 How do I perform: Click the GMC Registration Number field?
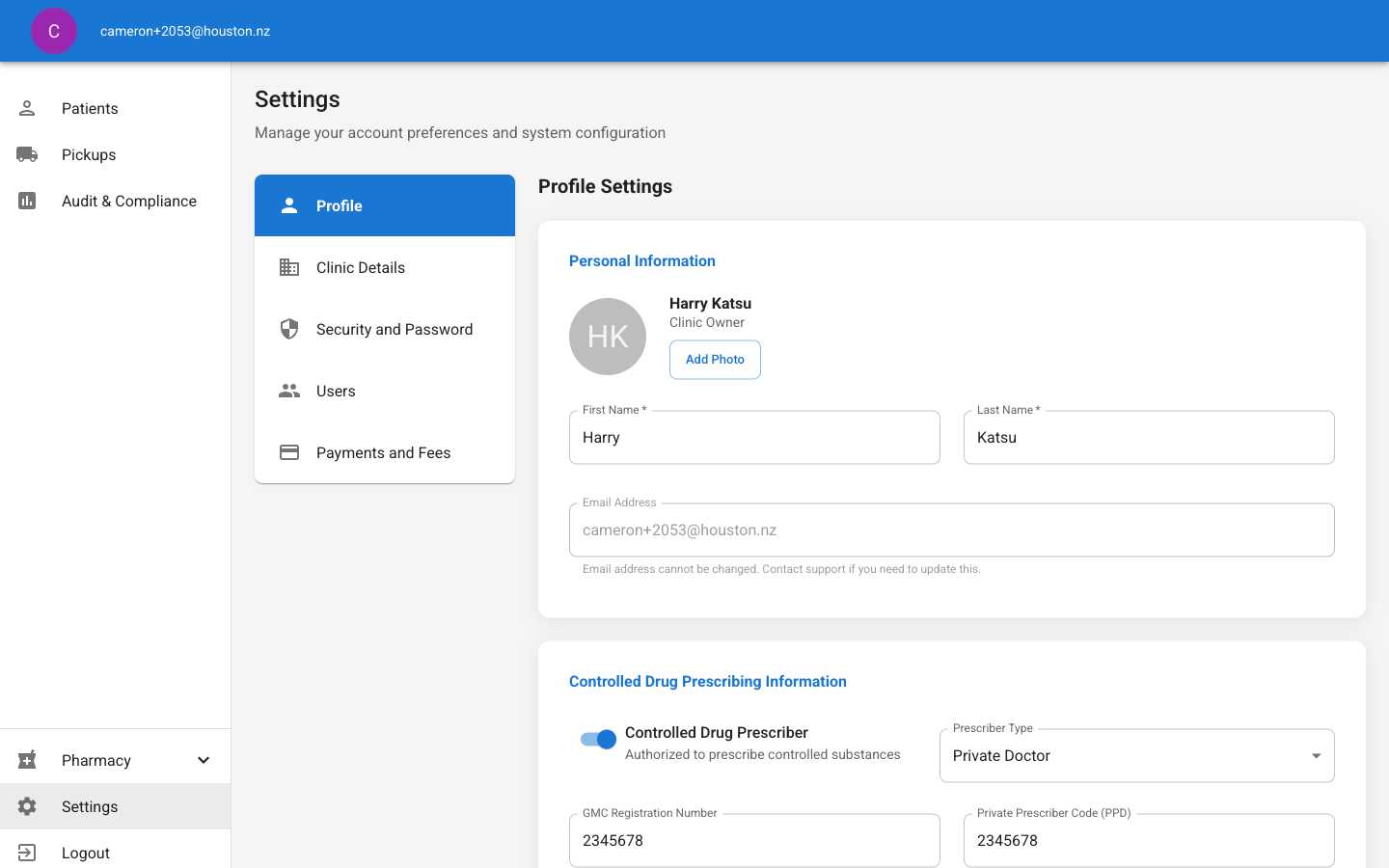(x=754, y=841)
